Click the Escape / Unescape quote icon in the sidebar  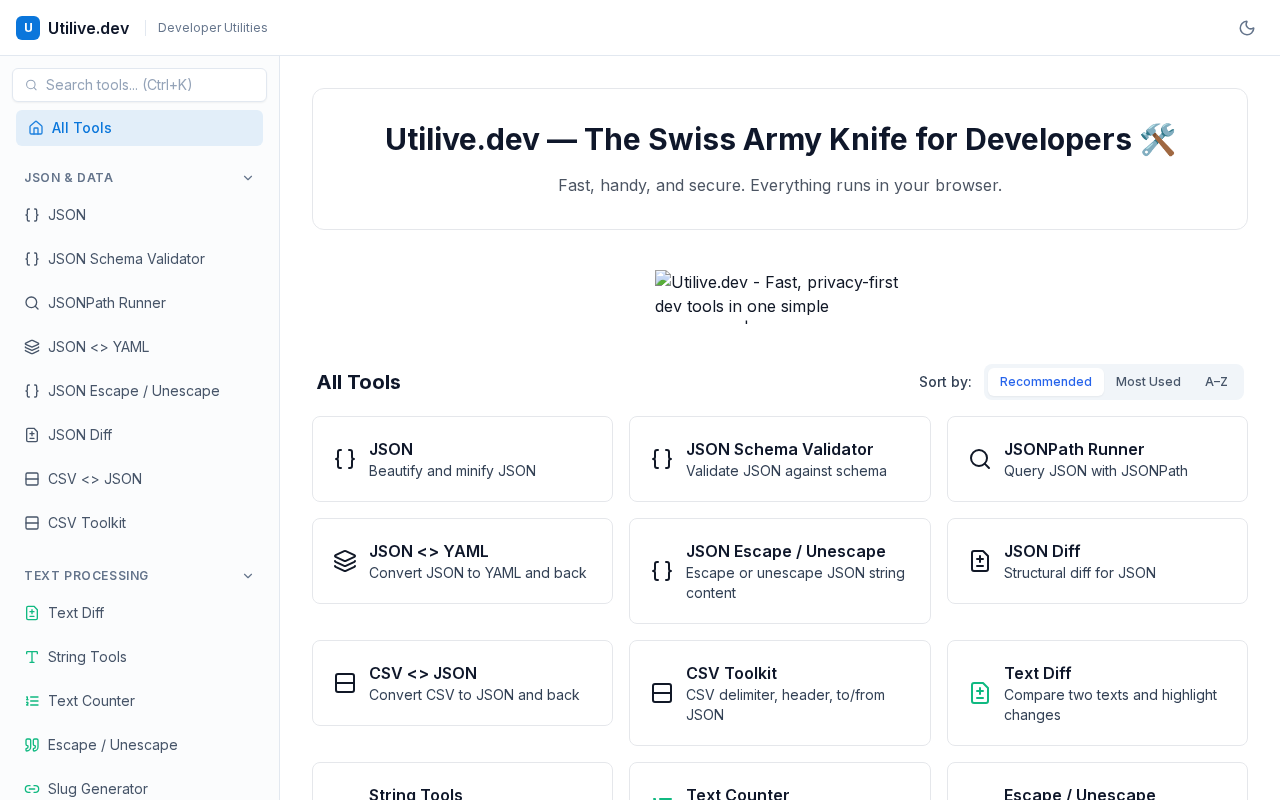point(32,745)
